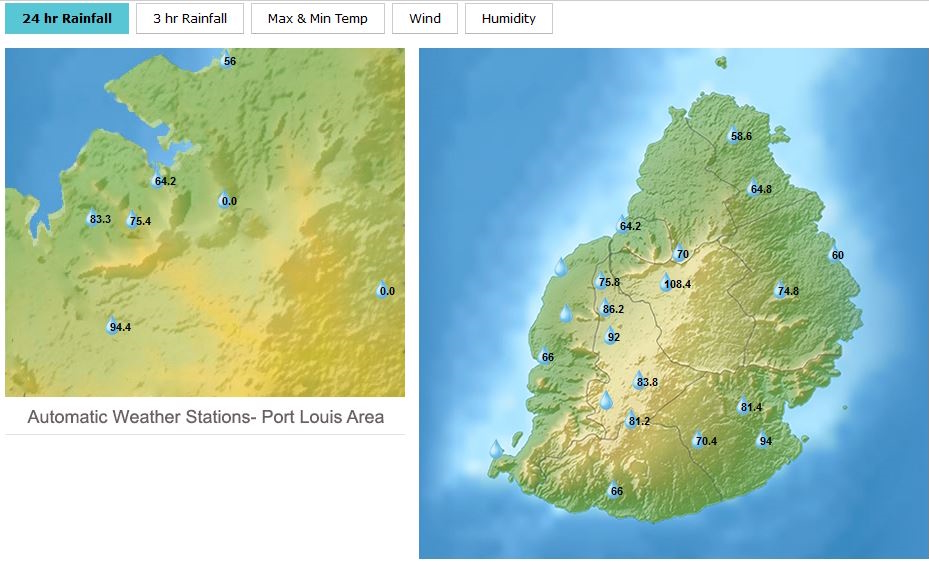Click the 86.2 rainfall station droplet
The width and height of the screenshot is (929, 572).
605,308
